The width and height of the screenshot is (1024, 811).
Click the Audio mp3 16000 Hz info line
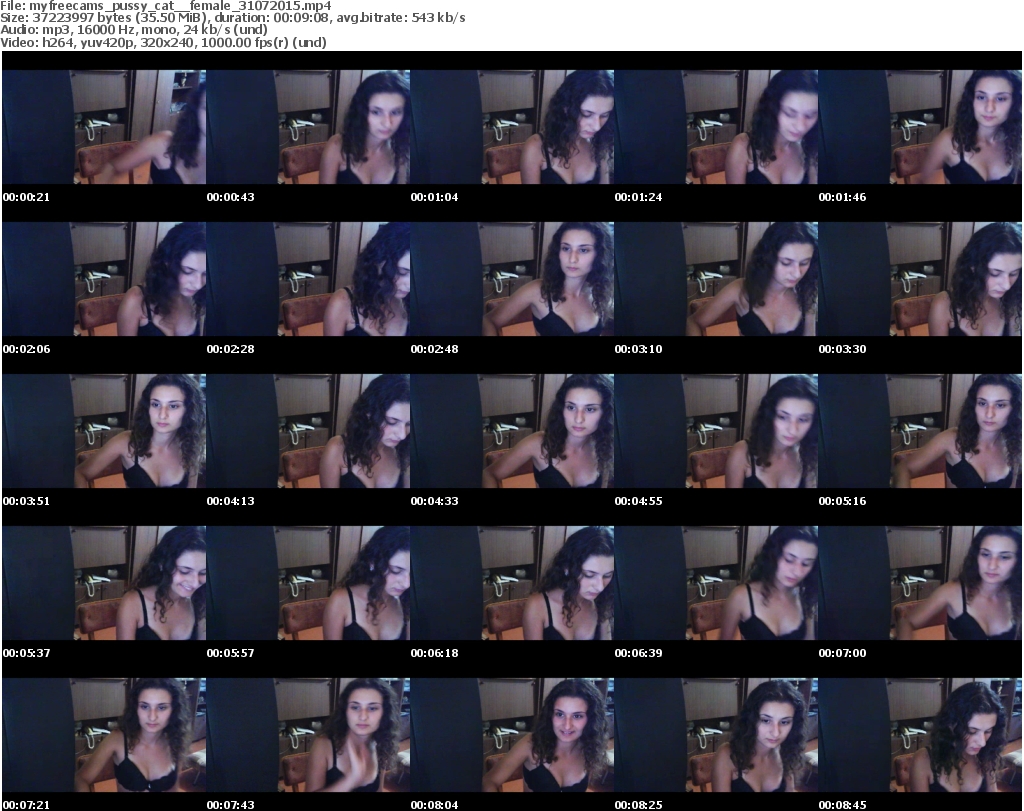(x=134, y=30)
